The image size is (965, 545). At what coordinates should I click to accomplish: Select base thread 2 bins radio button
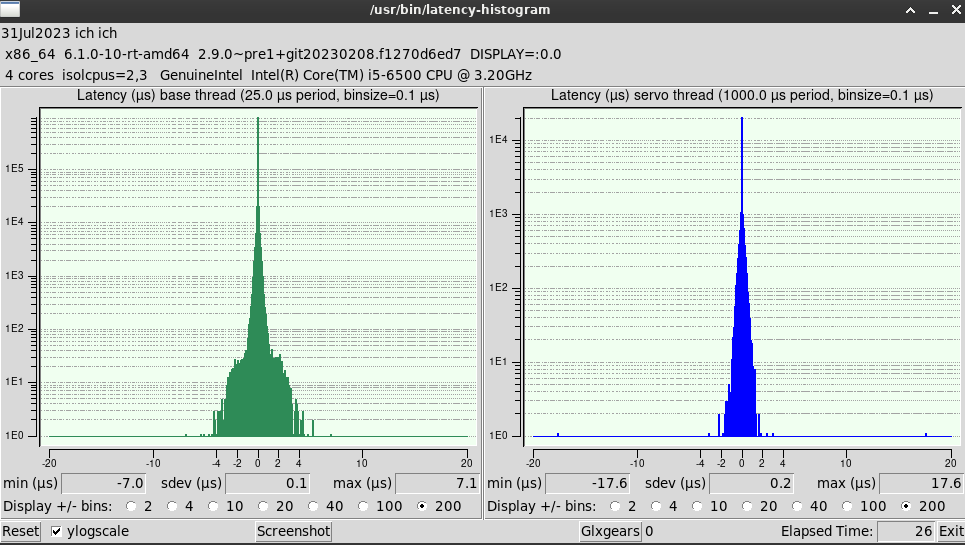pos(131,506)
